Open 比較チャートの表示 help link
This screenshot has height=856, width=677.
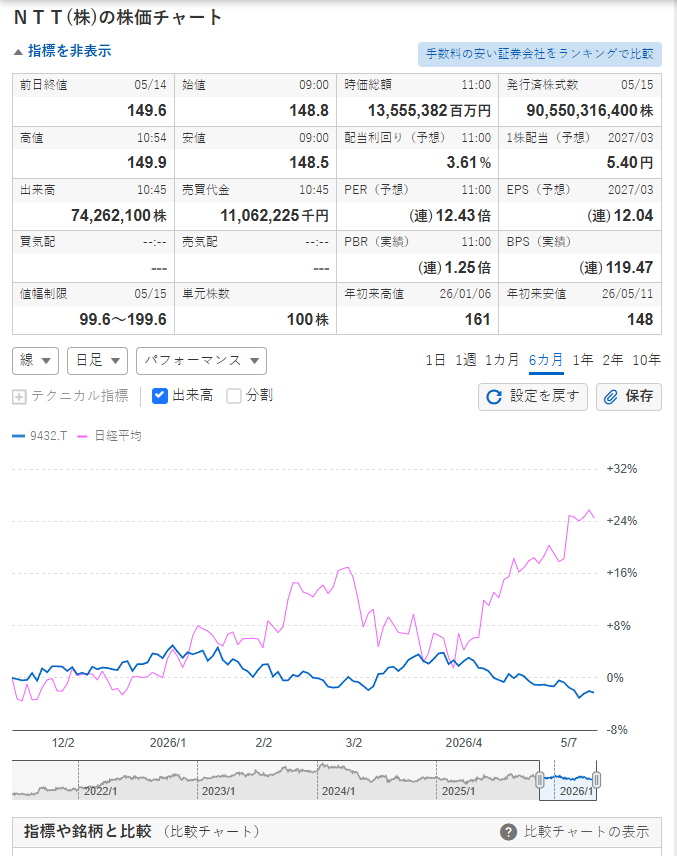pos(586,832)
